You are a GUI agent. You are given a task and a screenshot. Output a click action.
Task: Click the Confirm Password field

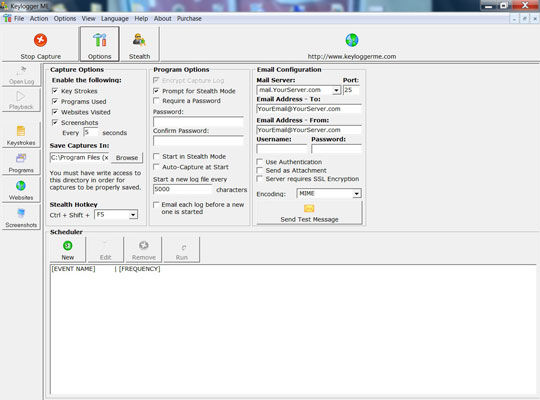pyautogui.click(x=198, y=141)
